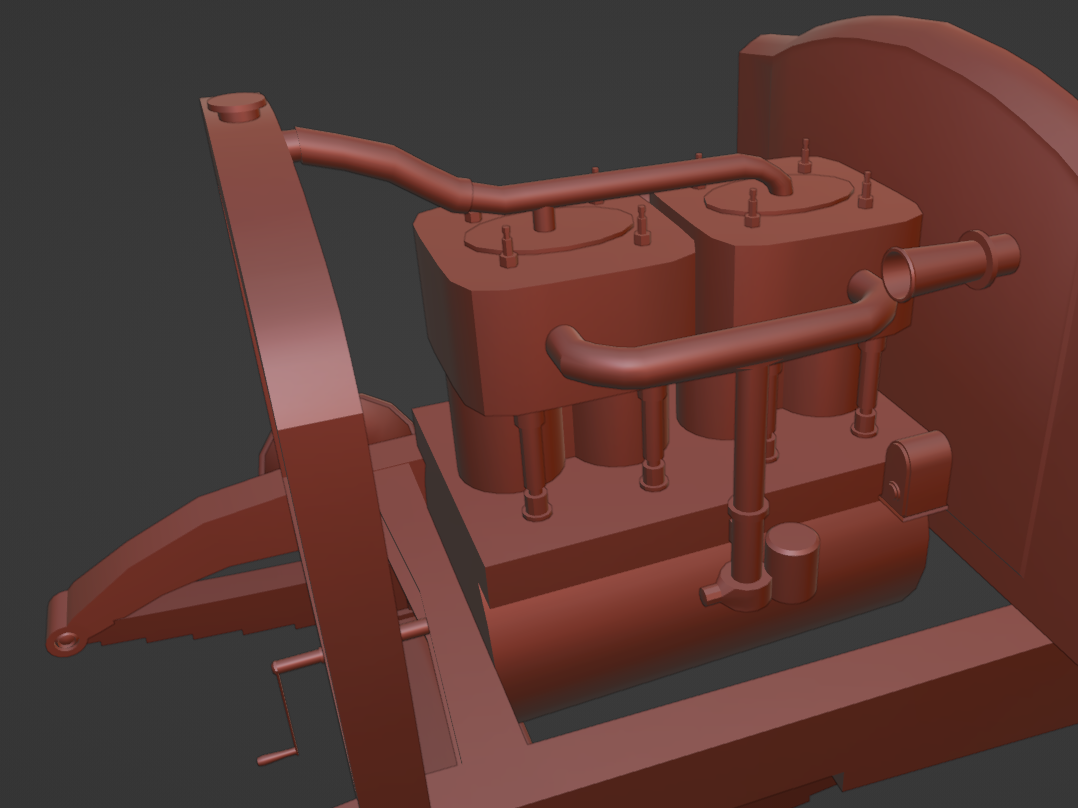Select the radiator filler cap on top

236,108
